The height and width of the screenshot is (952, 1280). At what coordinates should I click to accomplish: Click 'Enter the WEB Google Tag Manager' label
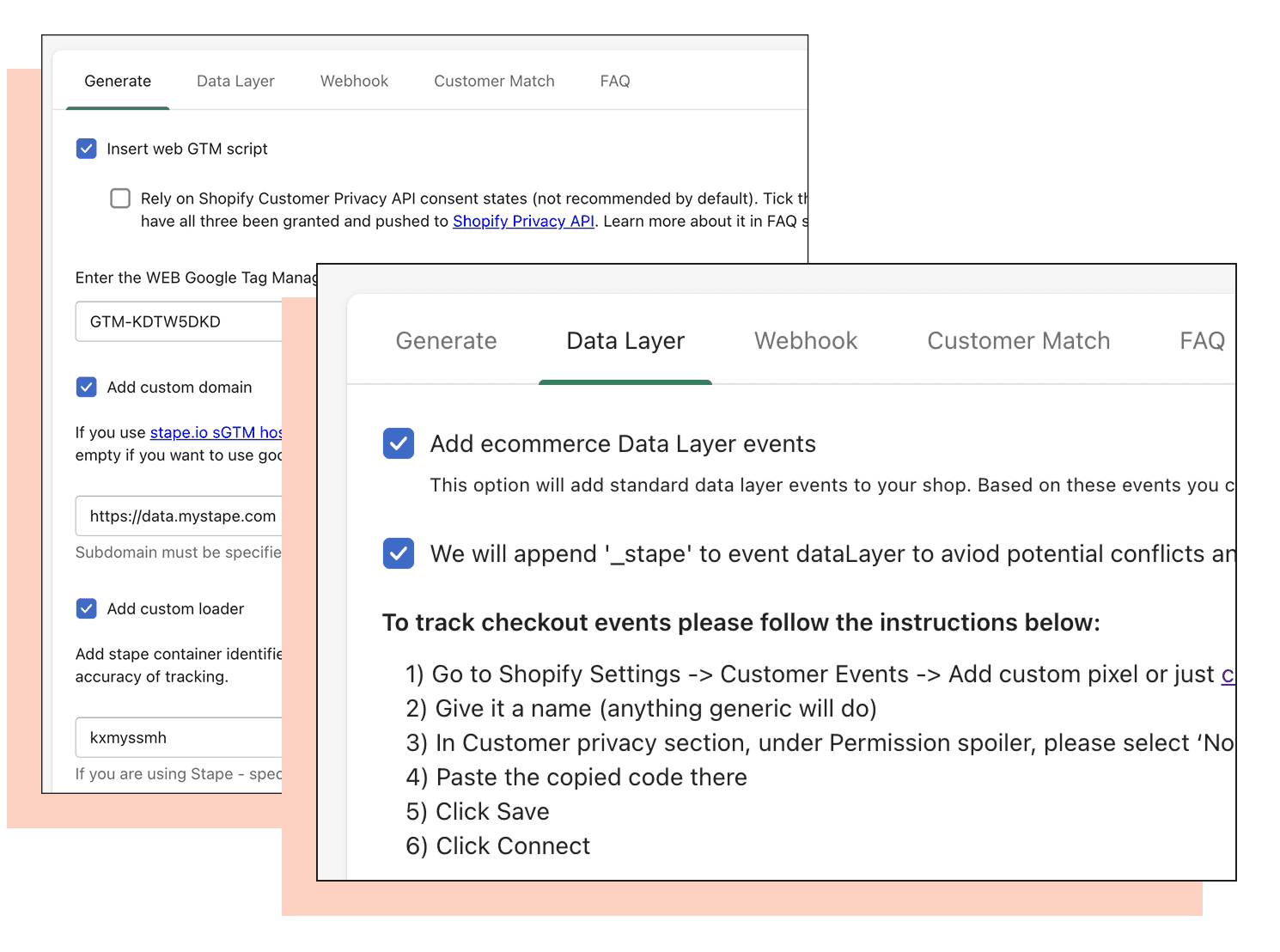196,278
